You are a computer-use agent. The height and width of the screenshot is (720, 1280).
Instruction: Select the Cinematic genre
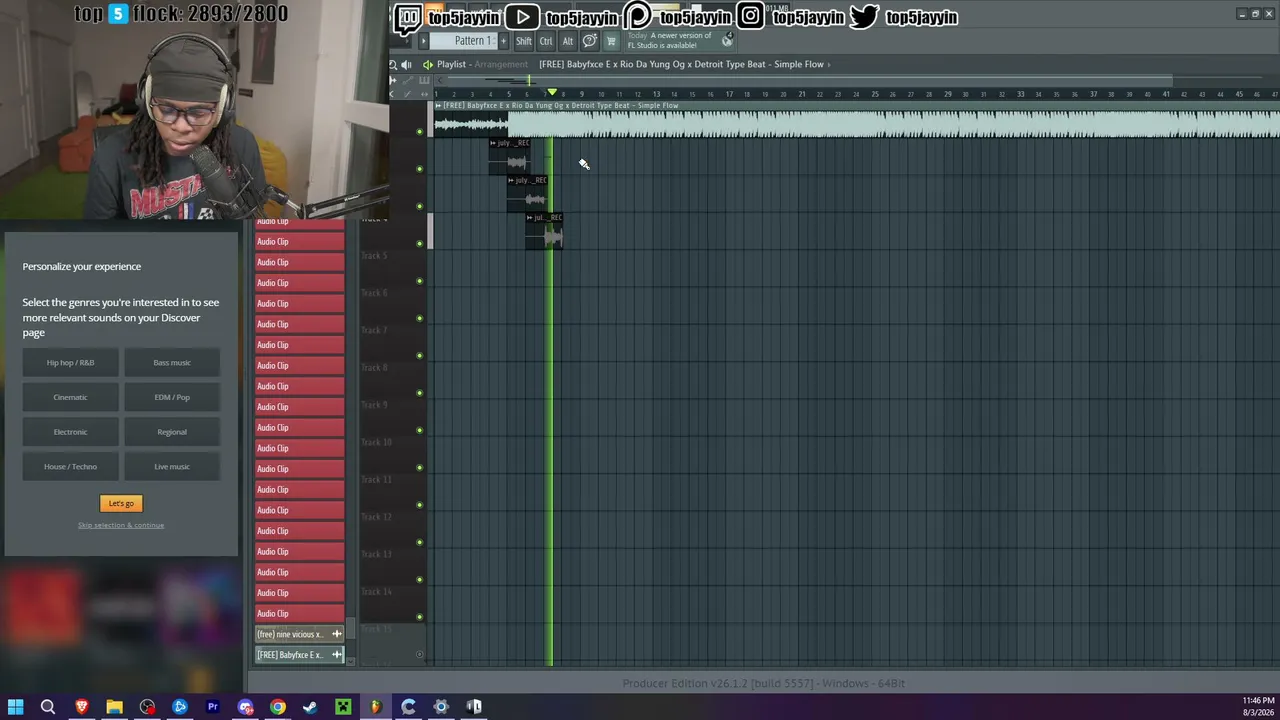click(70, 397)
